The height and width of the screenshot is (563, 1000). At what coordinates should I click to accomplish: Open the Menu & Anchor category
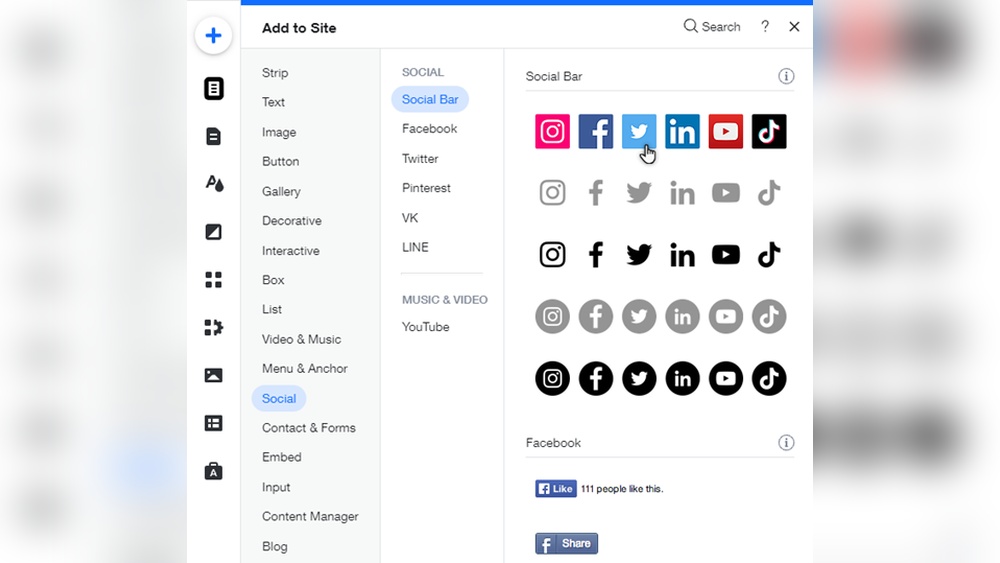[x=304, y=369]
